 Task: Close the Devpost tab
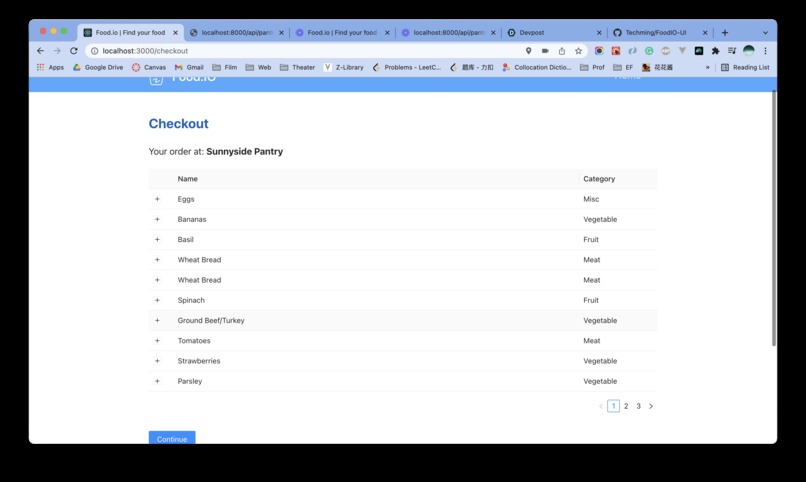(x=599, y=32)
